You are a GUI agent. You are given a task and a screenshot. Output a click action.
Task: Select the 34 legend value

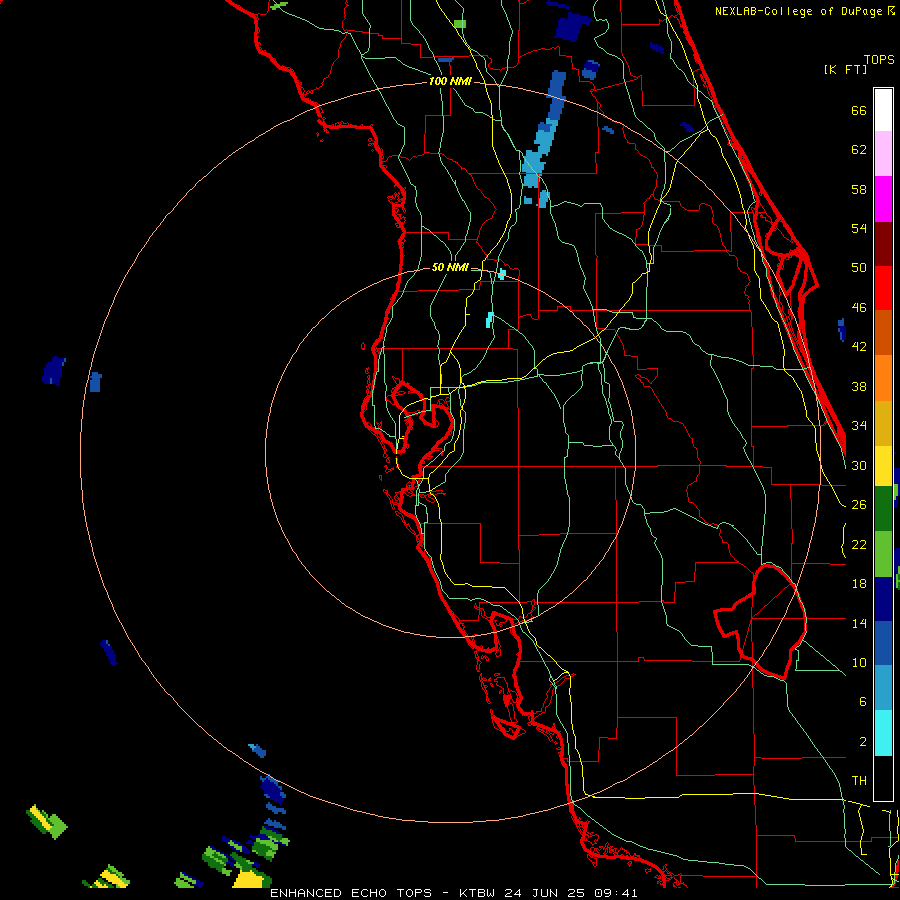(859, 426)
